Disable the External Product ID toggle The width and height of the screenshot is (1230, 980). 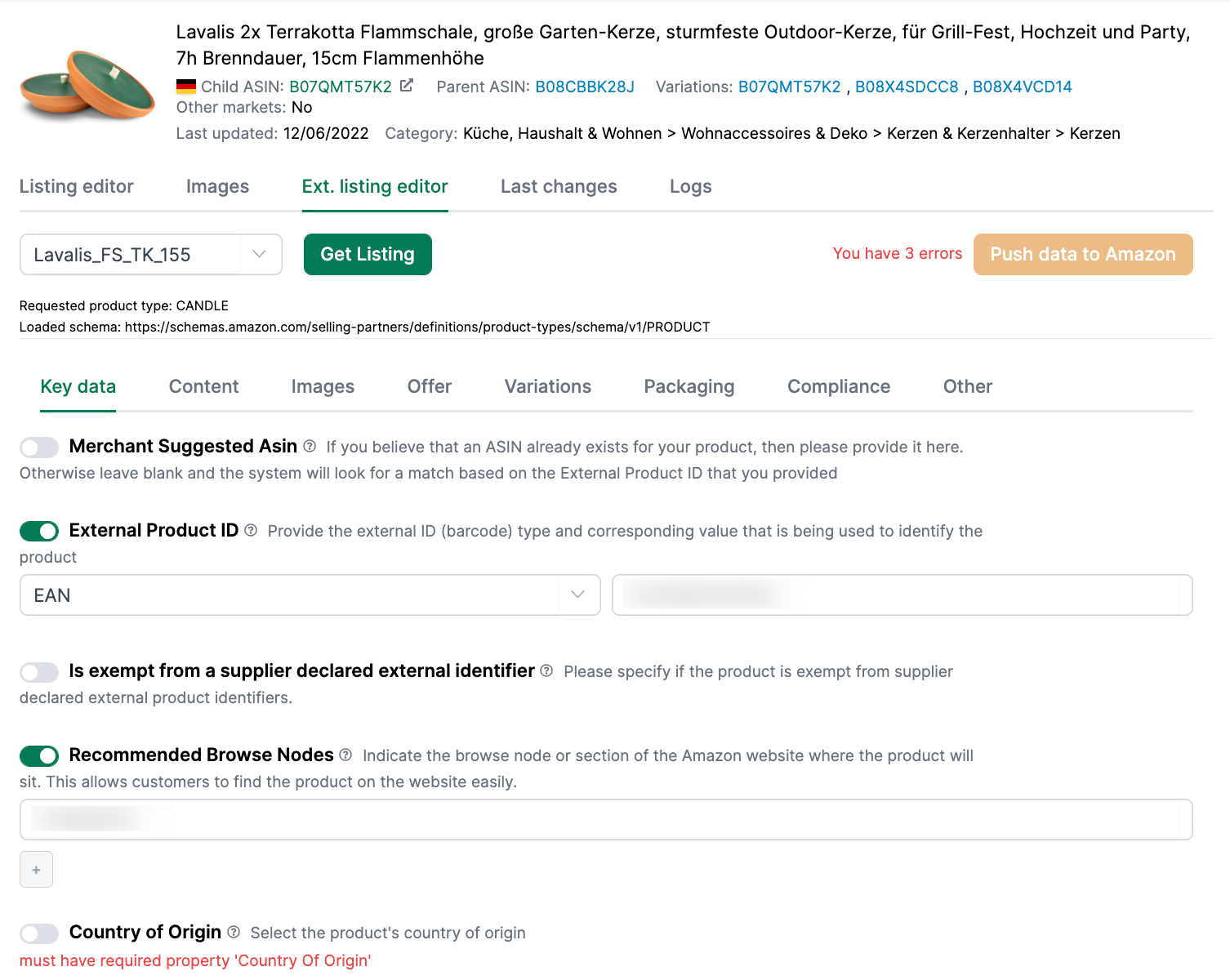pos(39,532)
